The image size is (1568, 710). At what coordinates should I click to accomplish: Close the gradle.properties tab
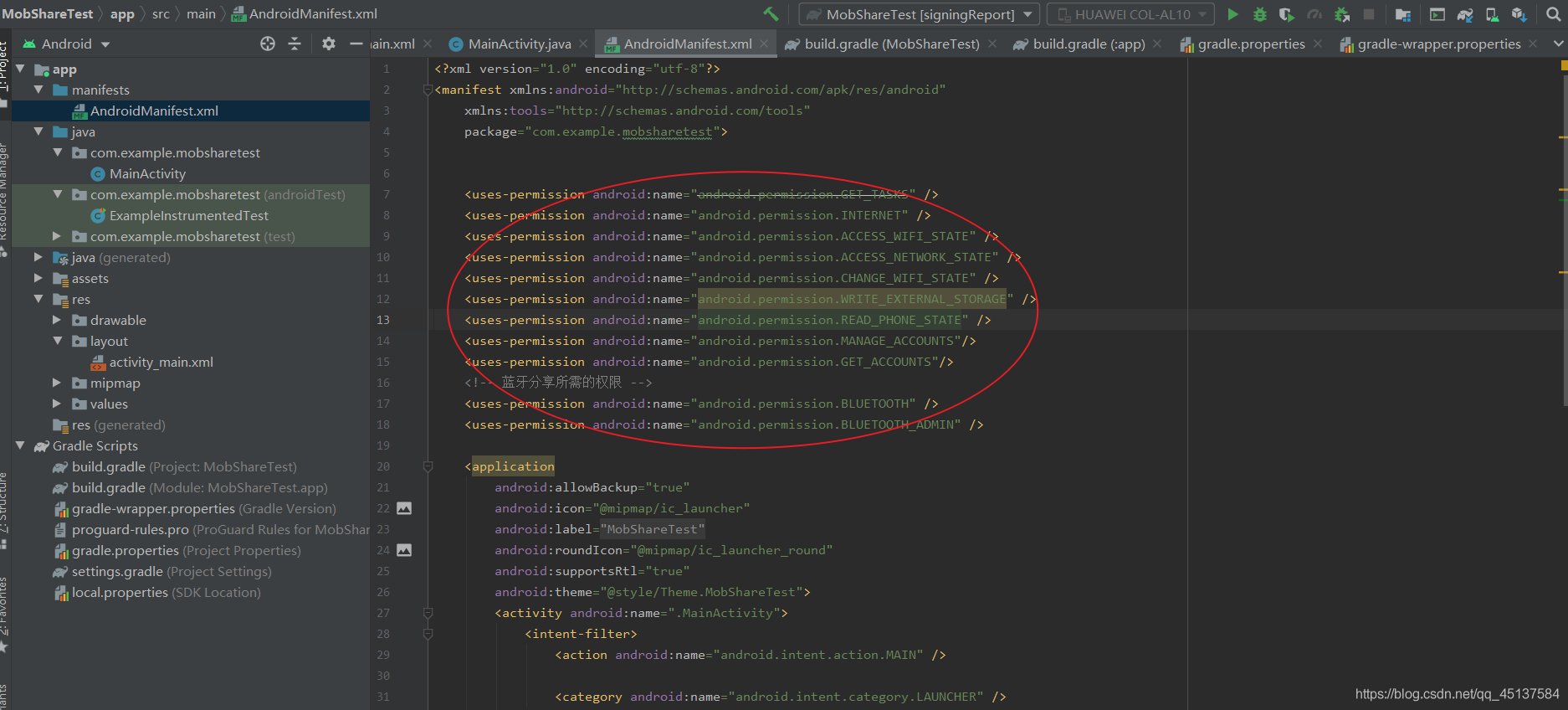pos(1318,44)
